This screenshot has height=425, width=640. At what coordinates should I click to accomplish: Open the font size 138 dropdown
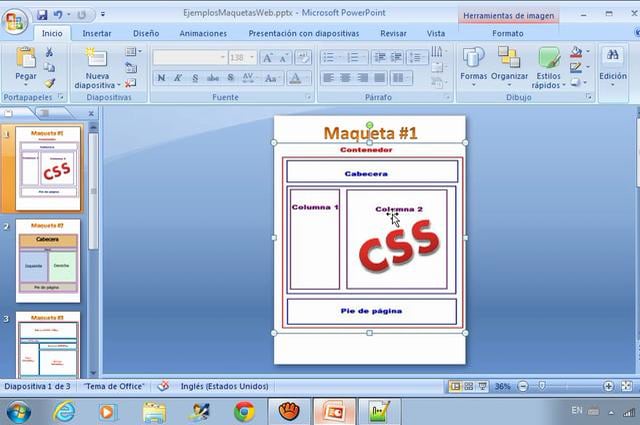click(x=252, y=58)
